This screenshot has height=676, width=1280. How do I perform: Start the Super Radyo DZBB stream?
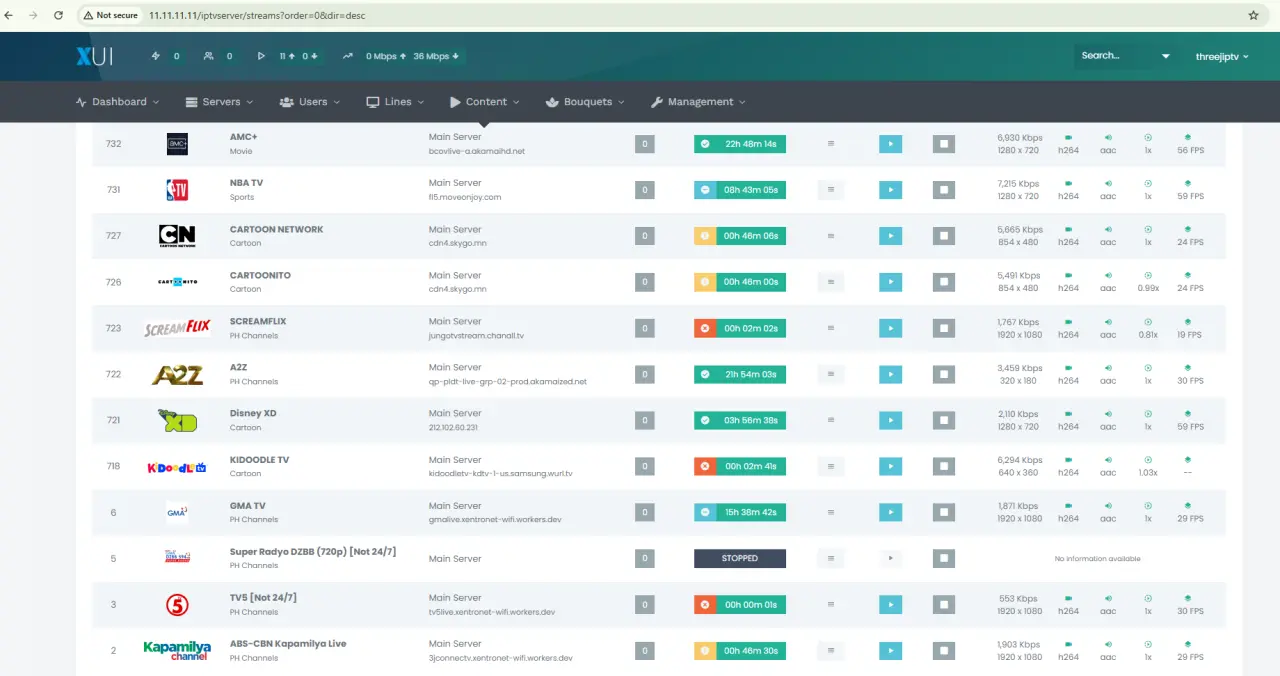(890, 558)
